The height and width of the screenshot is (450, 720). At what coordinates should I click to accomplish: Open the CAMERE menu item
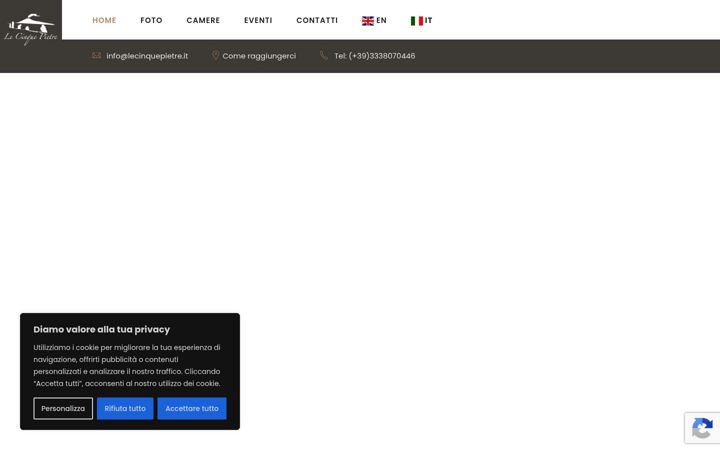point(203,20)
